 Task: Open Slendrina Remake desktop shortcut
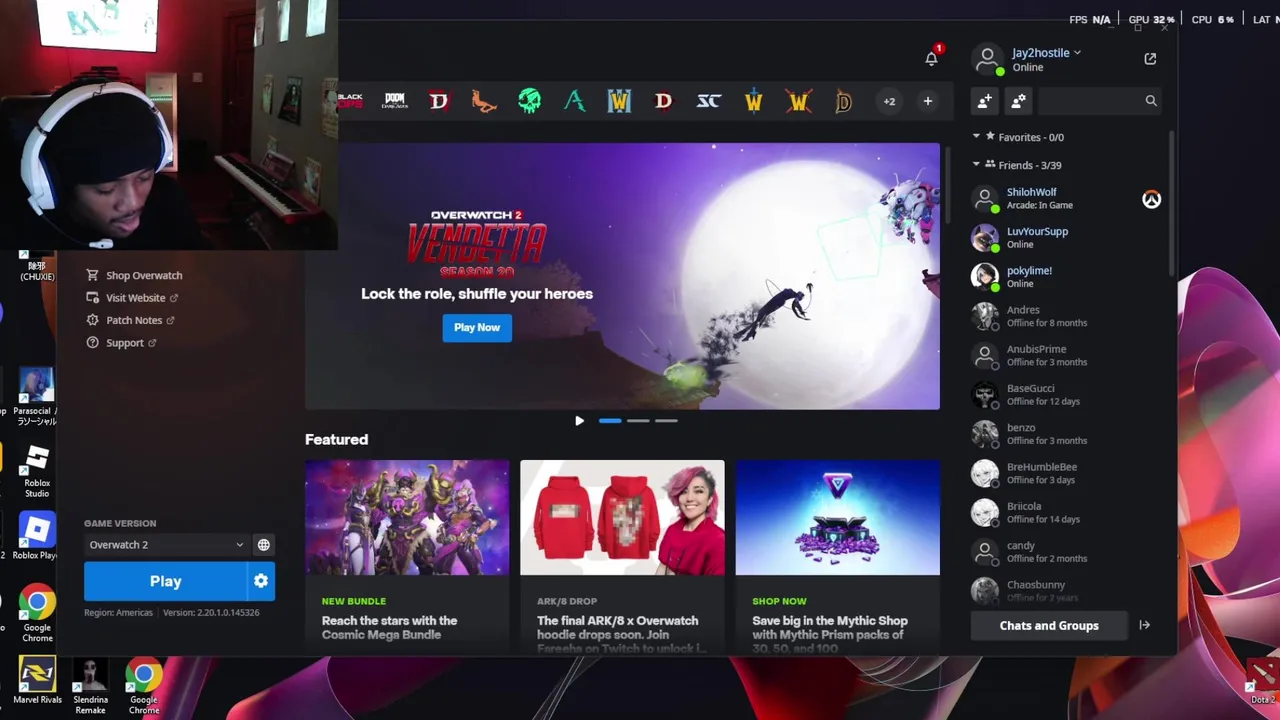(x=90, y=685)
